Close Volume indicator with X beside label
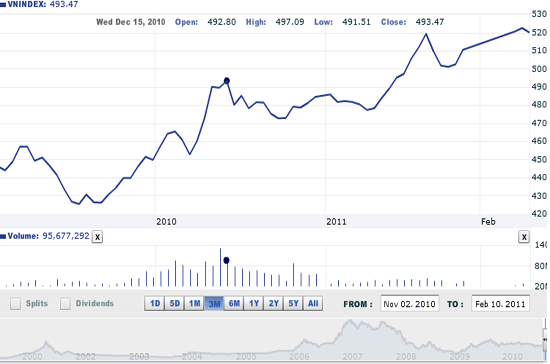 97,237
